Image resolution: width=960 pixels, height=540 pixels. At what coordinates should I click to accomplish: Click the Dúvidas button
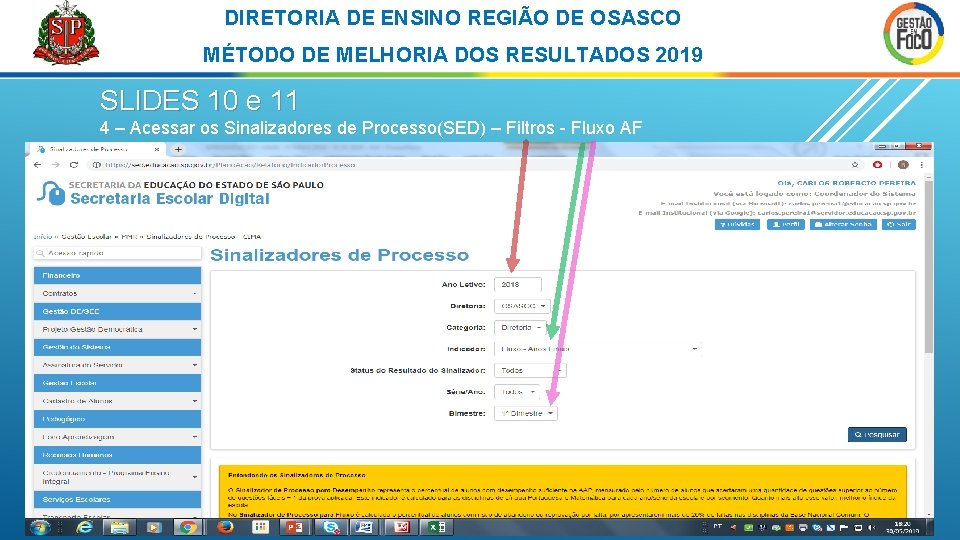[x=737, y=225]
